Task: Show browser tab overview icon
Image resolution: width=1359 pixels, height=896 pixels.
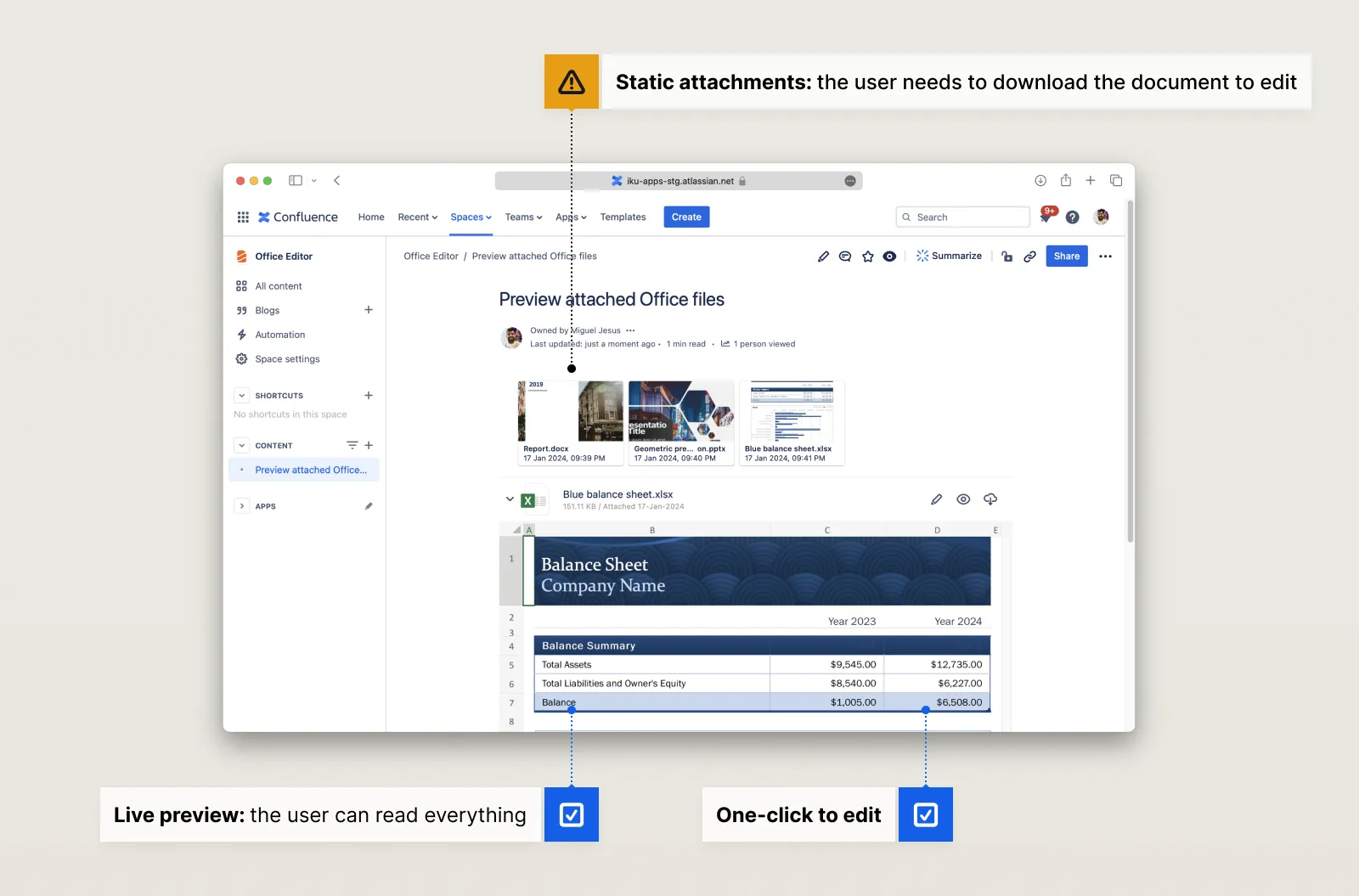Action: [x=1116, y=181]
